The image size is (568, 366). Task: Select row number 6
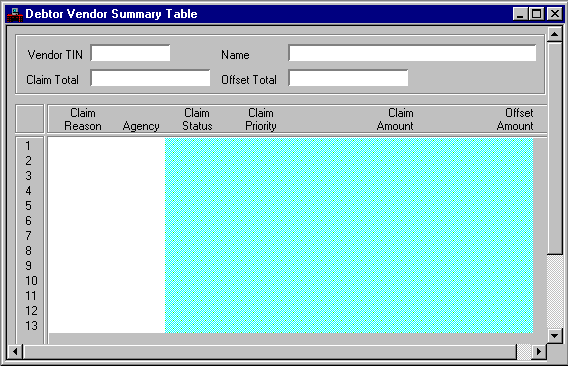click(x=28, y=221)
